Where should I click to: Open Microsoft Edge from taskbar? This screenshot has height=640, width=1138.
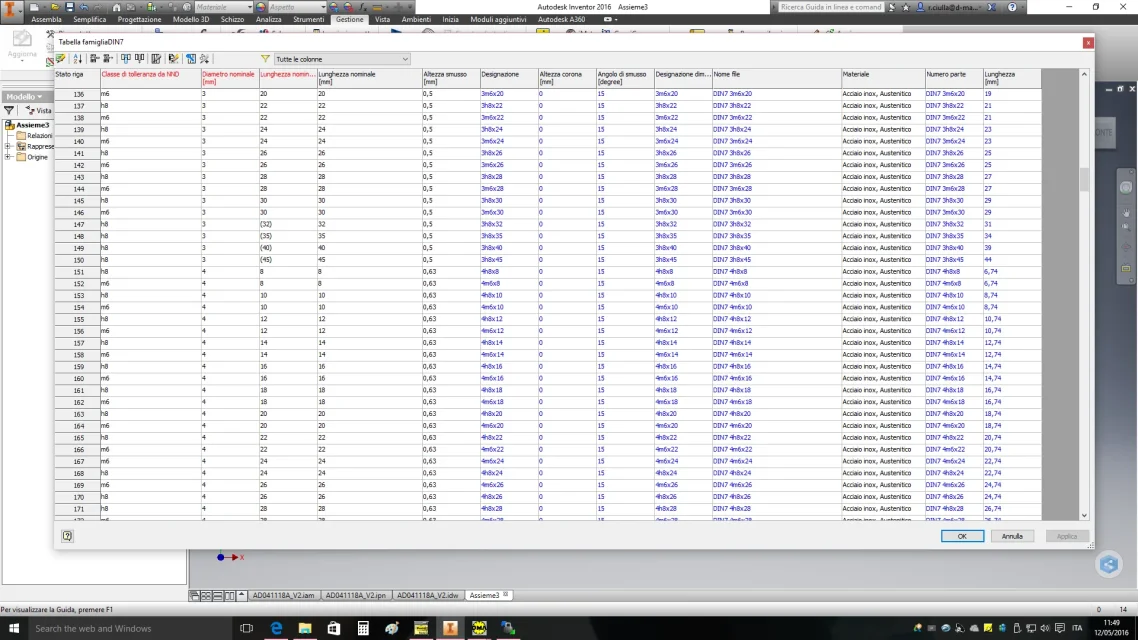[x=276, y=628]
